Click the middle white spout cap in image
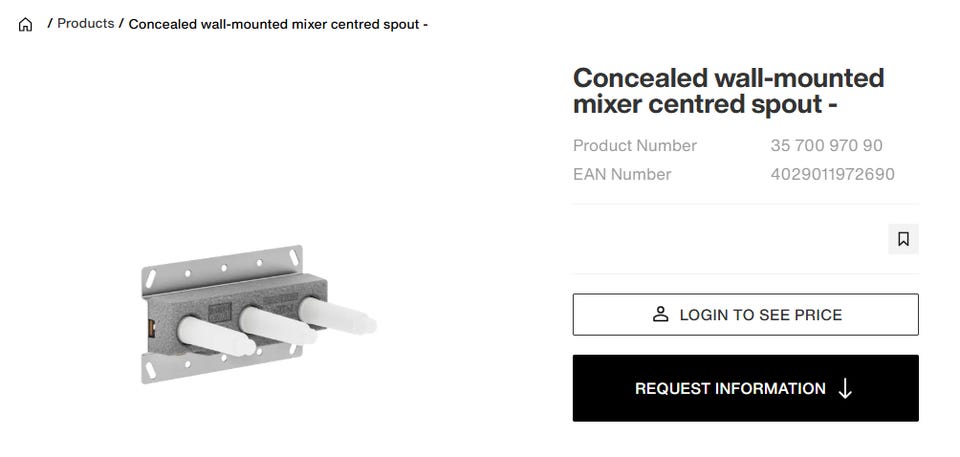The height and width of the screenshot is (457, 960). click(279, 326)
